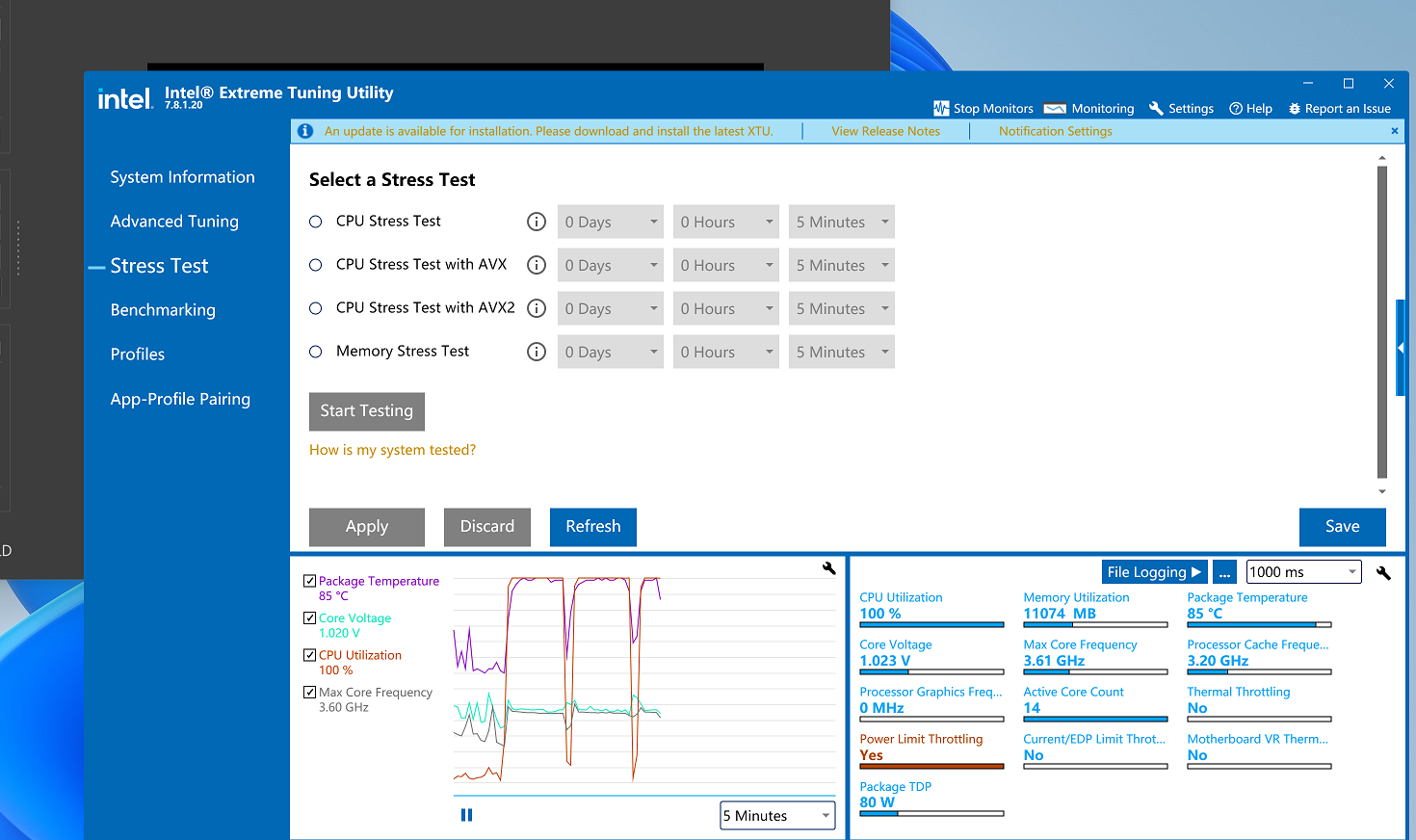
Task: Open file logging options ellipsis button
Action: (1224, 572)
